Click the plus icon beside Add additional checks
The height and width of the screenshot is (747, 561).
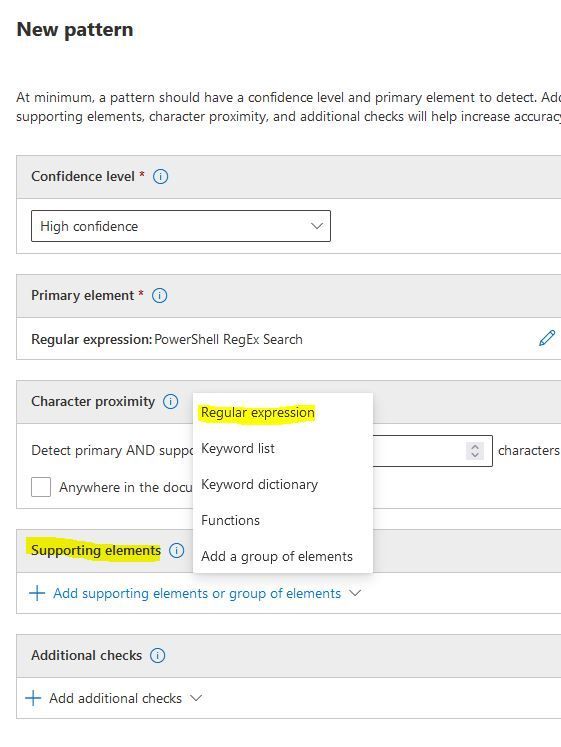click(x=33, y=698)
